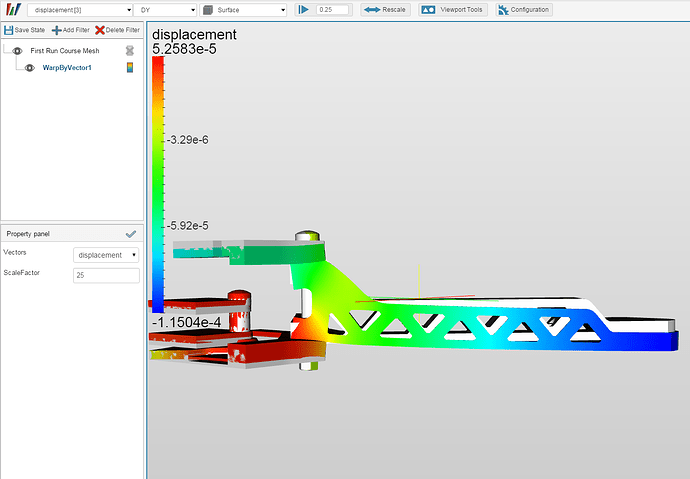Open the Configuration settings
Screen dimensions: 690x479
coord(524,10)
